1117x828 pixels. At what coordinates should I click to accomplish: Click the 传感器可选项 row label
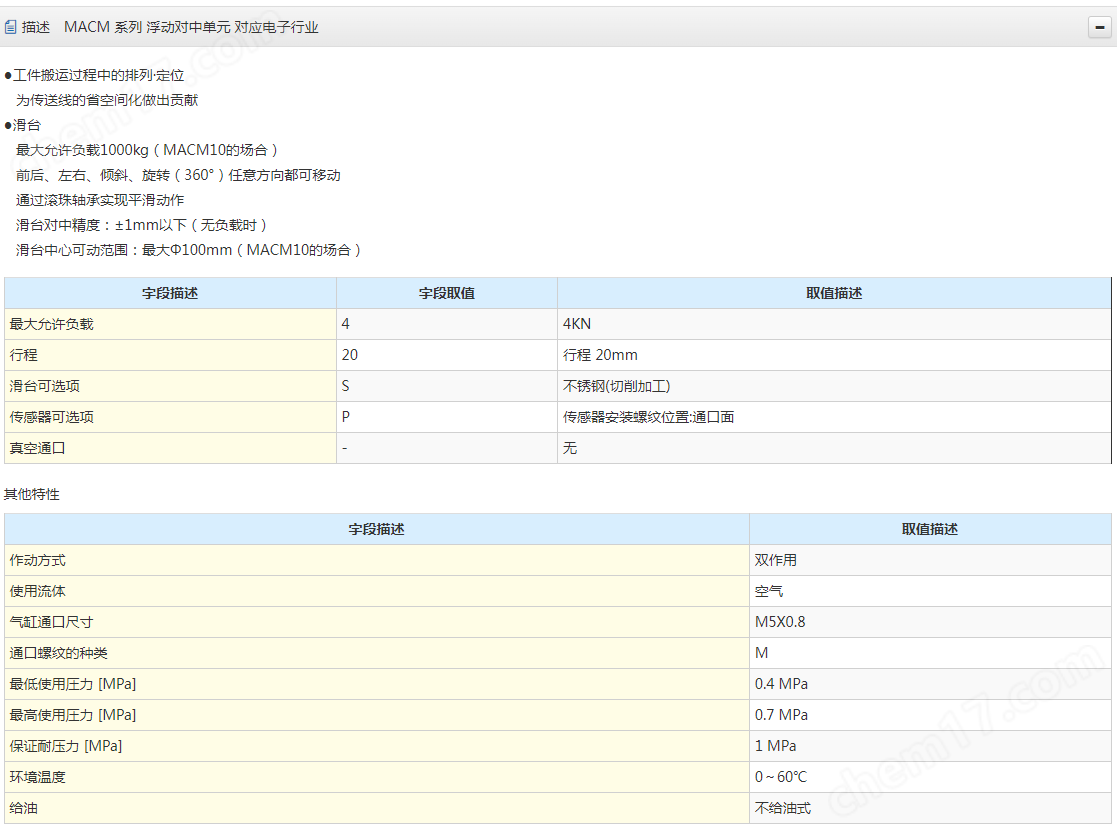51,417
